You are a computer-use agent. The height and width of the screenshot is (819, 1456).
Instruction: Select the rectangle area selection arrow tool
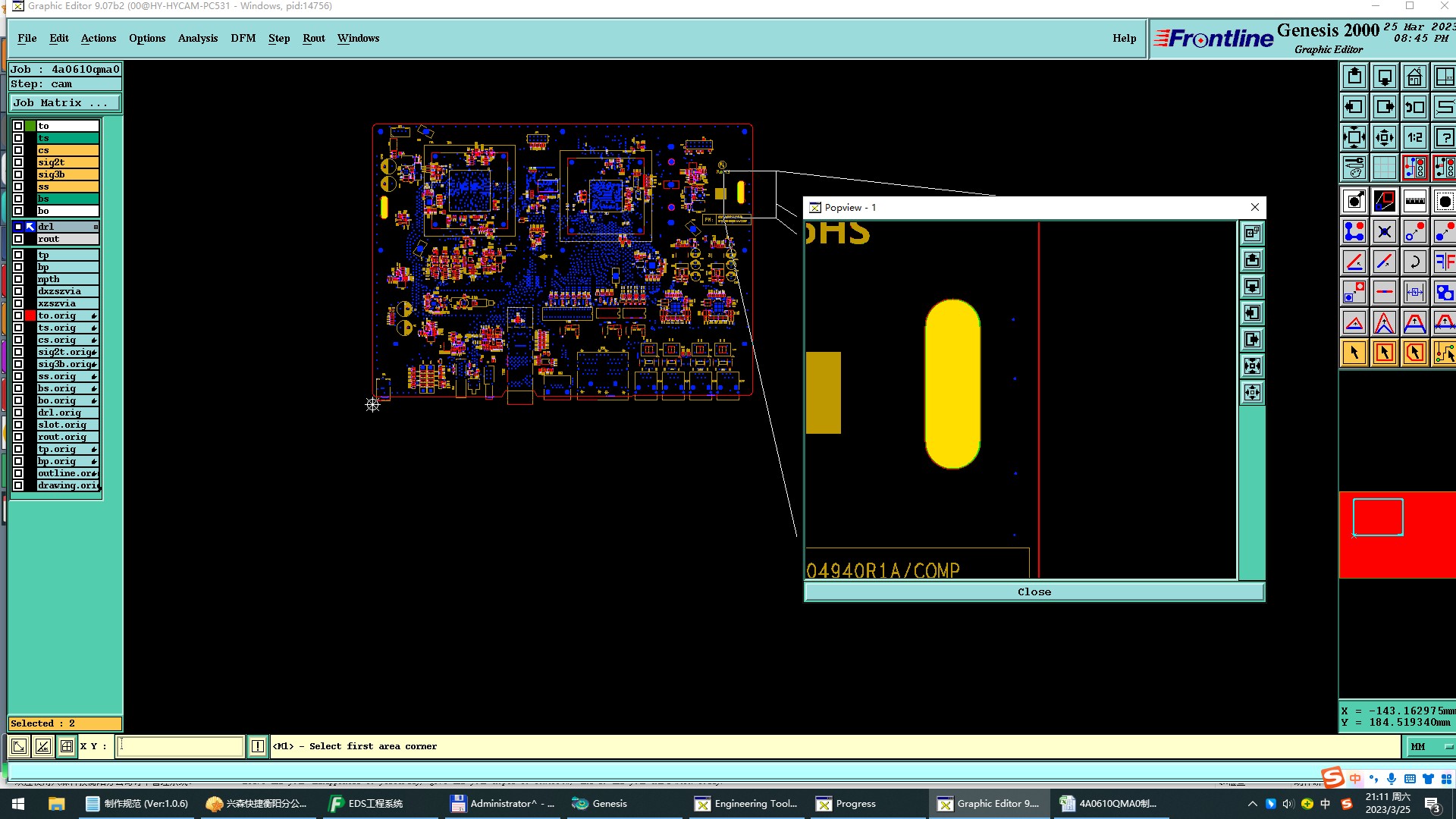tap(1384, 353)
